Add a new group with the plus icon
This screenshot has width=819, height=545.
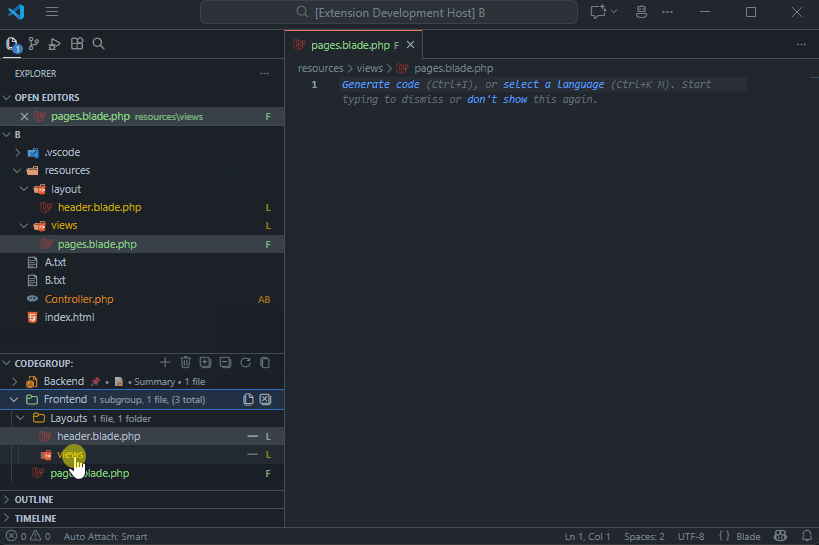point(165,362)
